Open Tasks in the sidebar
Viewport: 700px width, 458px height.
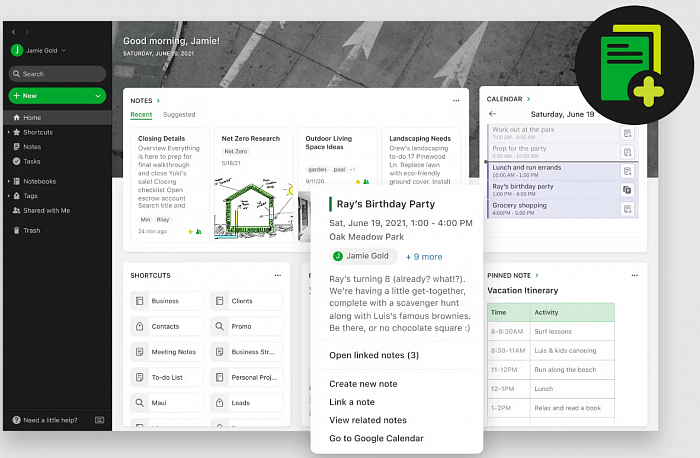click(x=31, y=160)
